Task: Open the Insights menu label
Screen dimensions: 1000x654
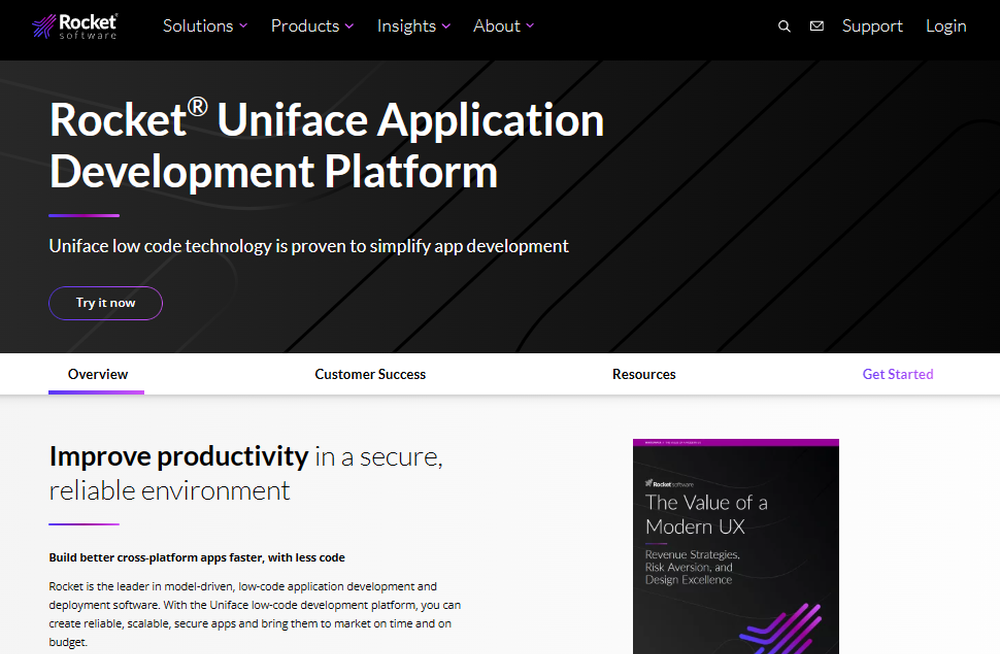Action: pos(406,26)
